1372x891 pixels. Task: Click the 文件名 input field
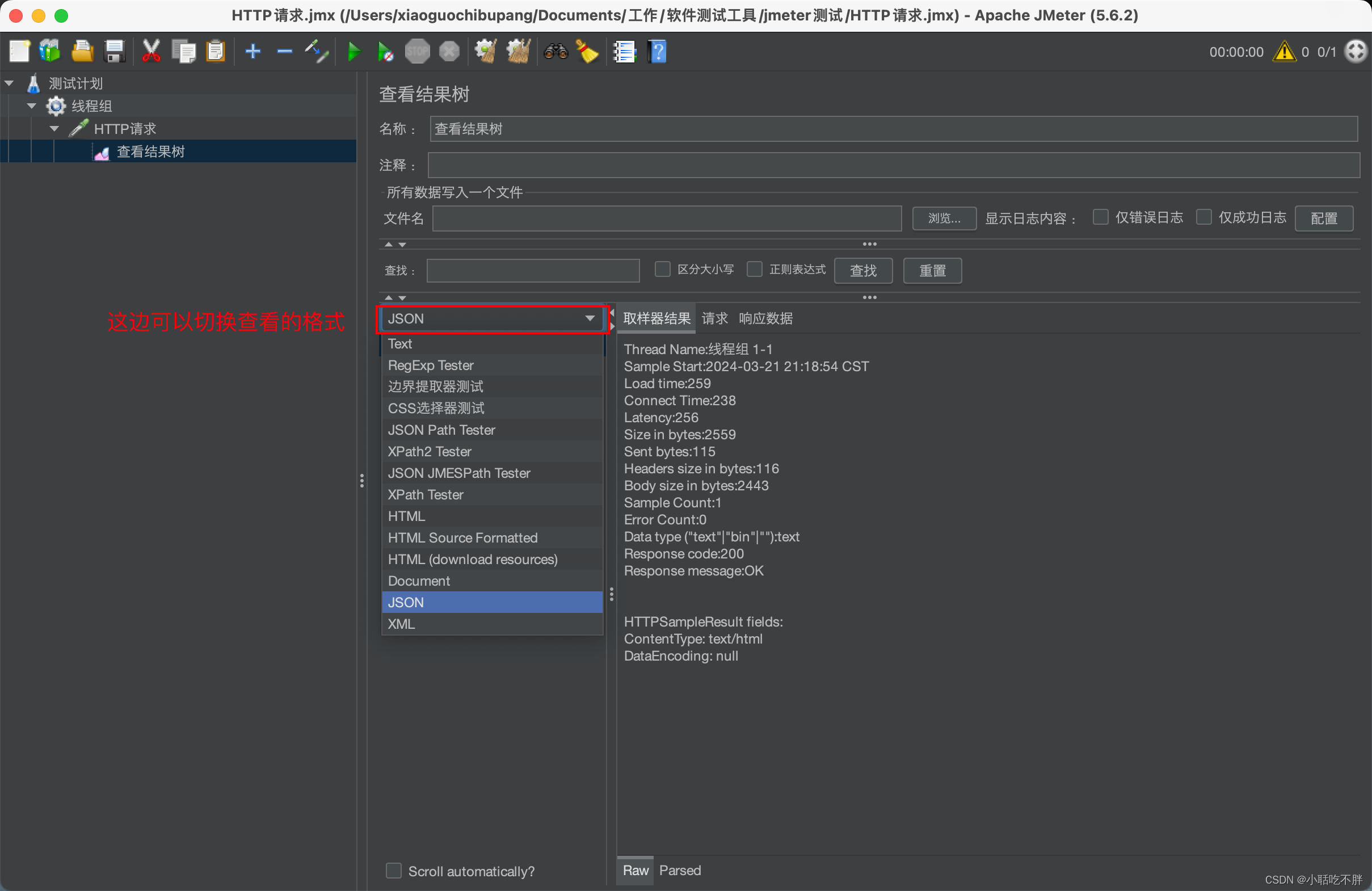pos(667,218)
